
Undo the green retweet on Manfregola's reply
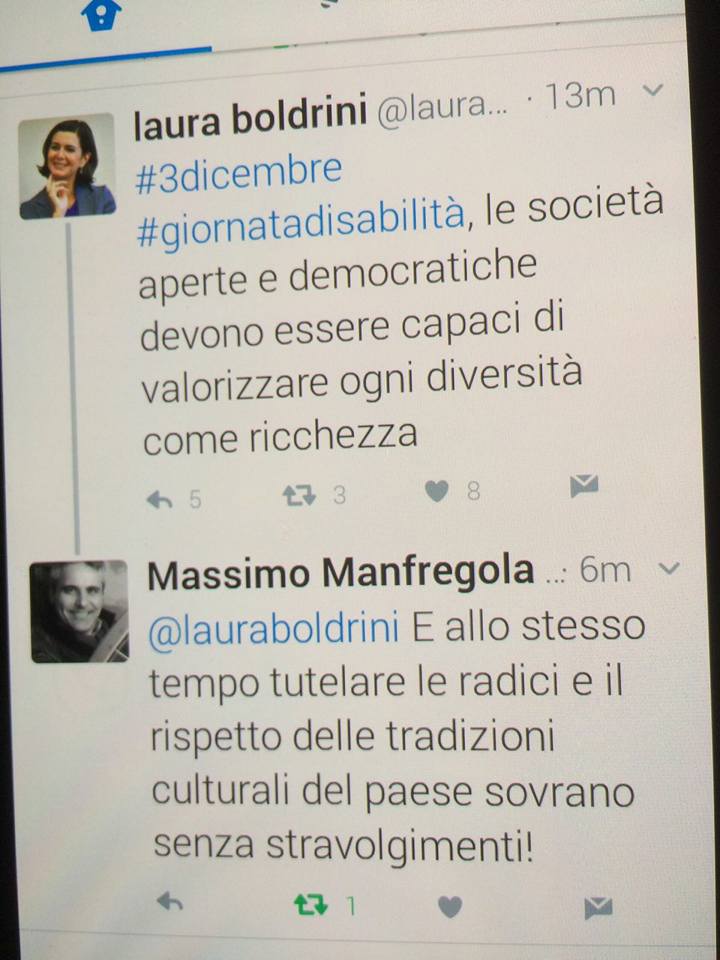pos(310,904)
